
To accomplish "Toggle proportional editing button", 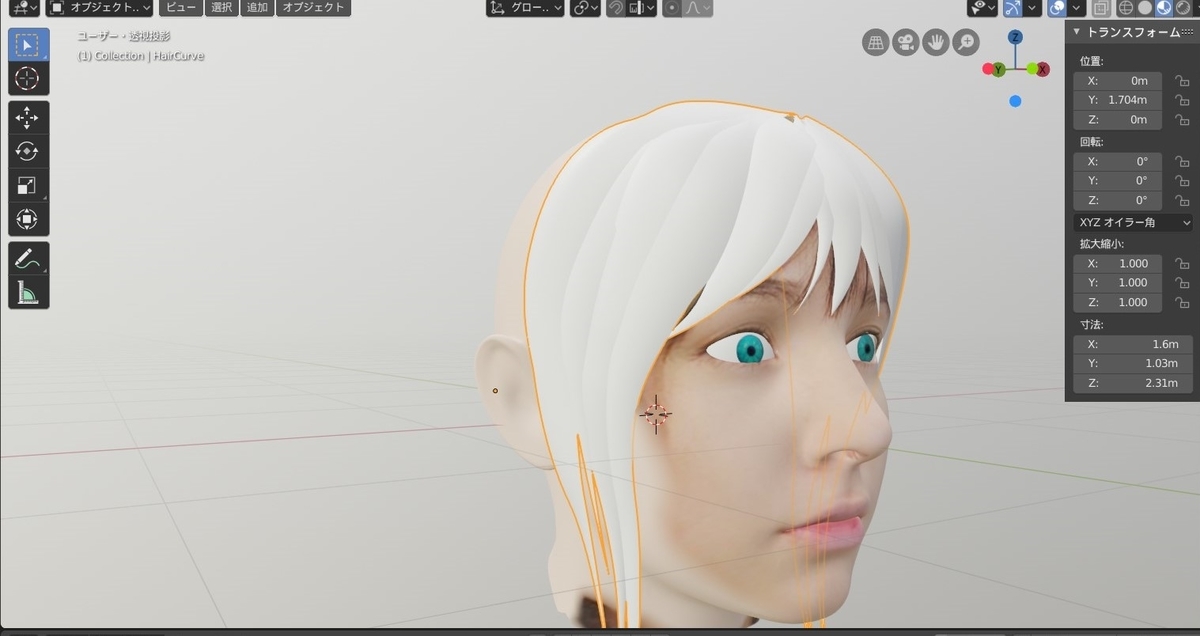I will pos(672,8).
